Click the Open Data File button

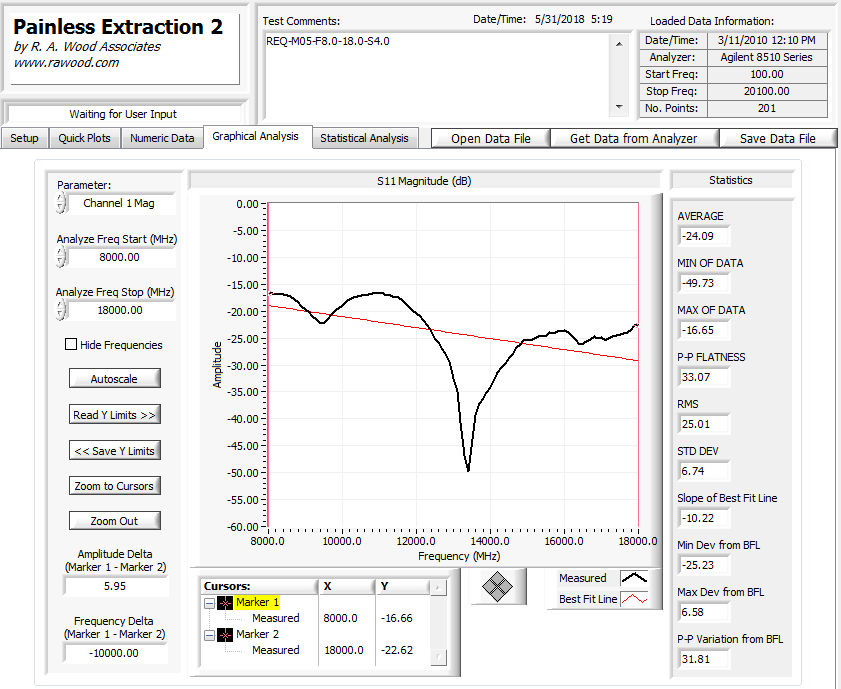click(491, 138)
